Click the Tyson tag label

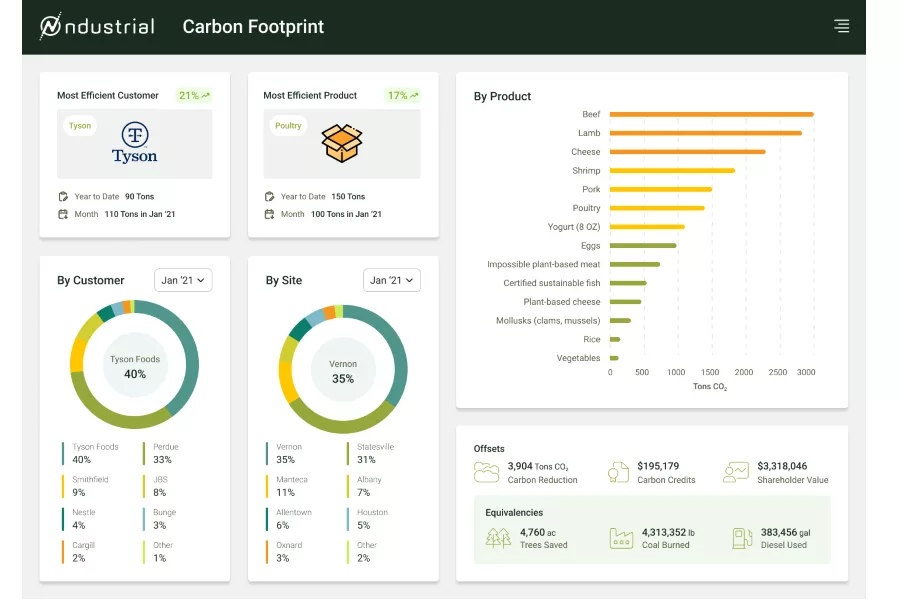click(x=80, y=126)
